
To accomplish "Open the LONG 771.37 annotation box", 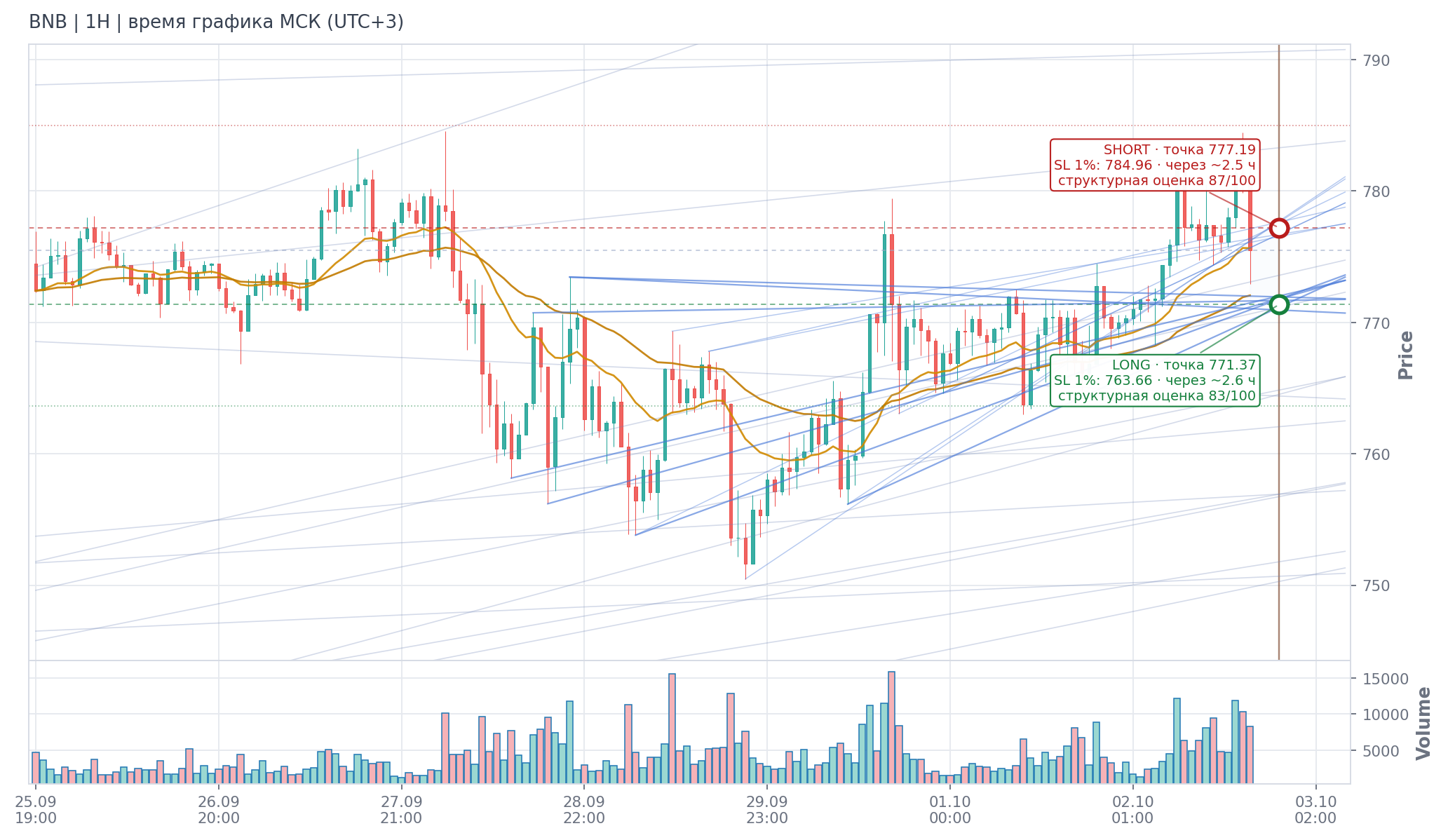I will click(1155, 380).
